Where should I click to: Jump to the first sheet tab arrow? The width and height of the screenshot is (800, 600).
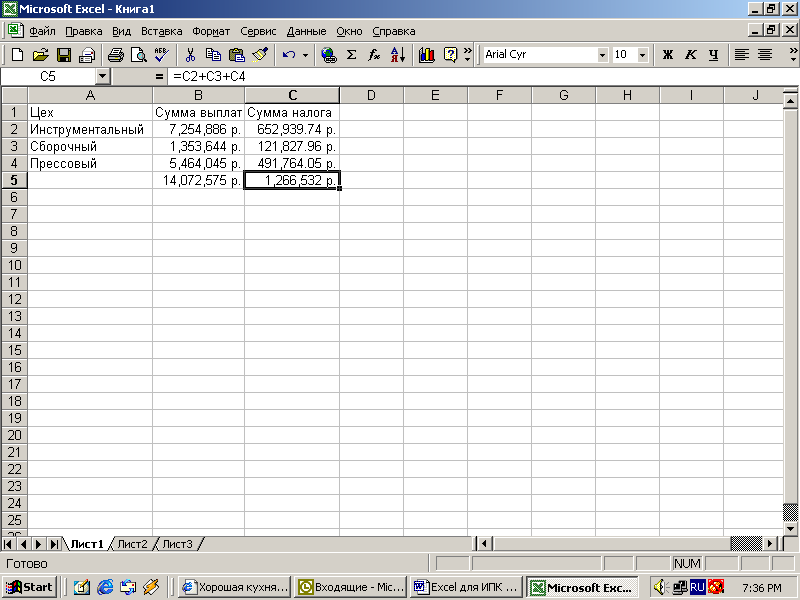tap(8, 544)
